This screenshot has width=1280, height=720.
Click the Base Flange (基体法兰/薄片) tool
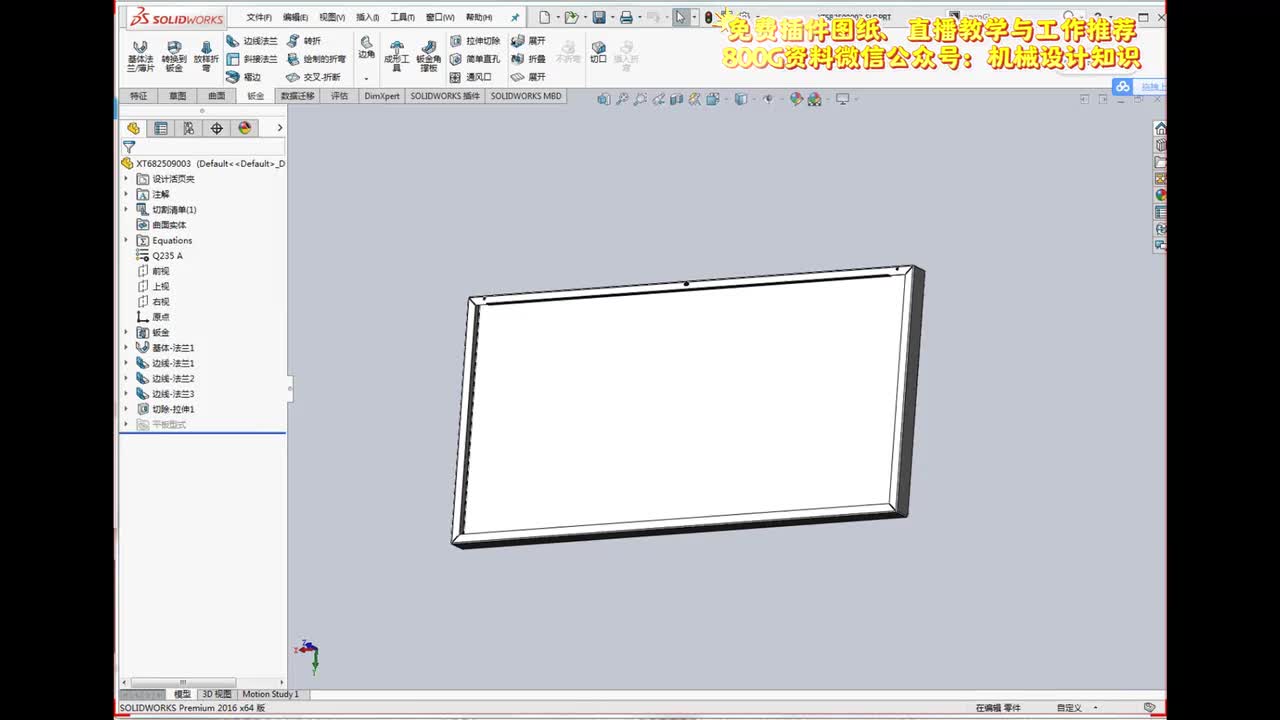(x=140, y=56)
